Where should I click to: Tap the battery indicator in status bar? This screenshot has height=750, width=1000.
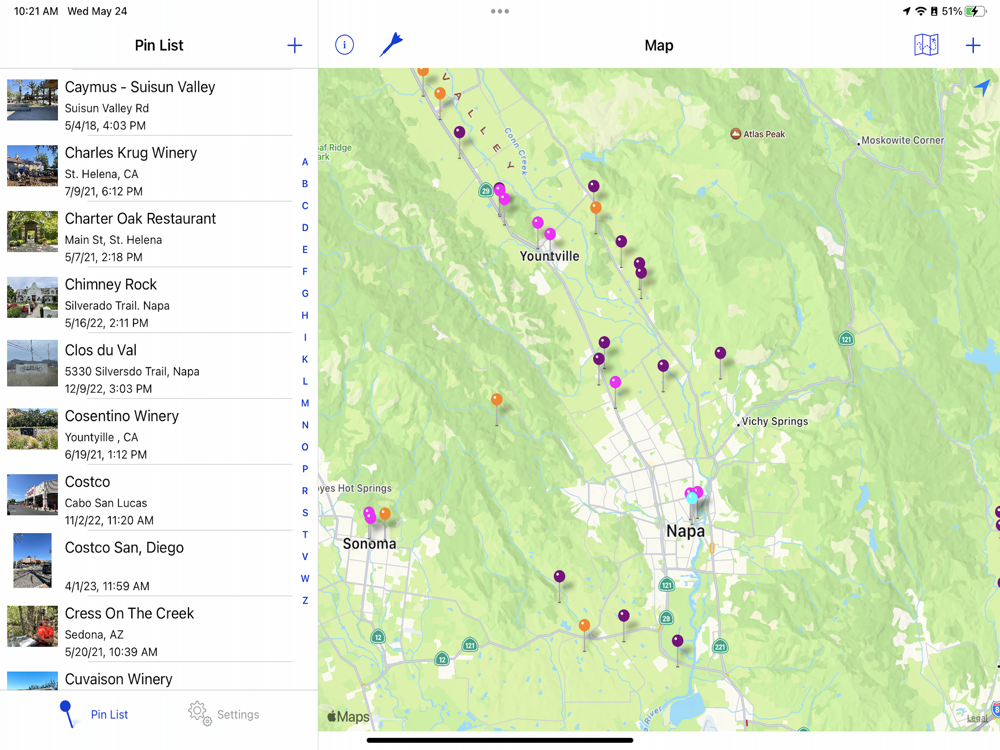click(x=975, y=11)
